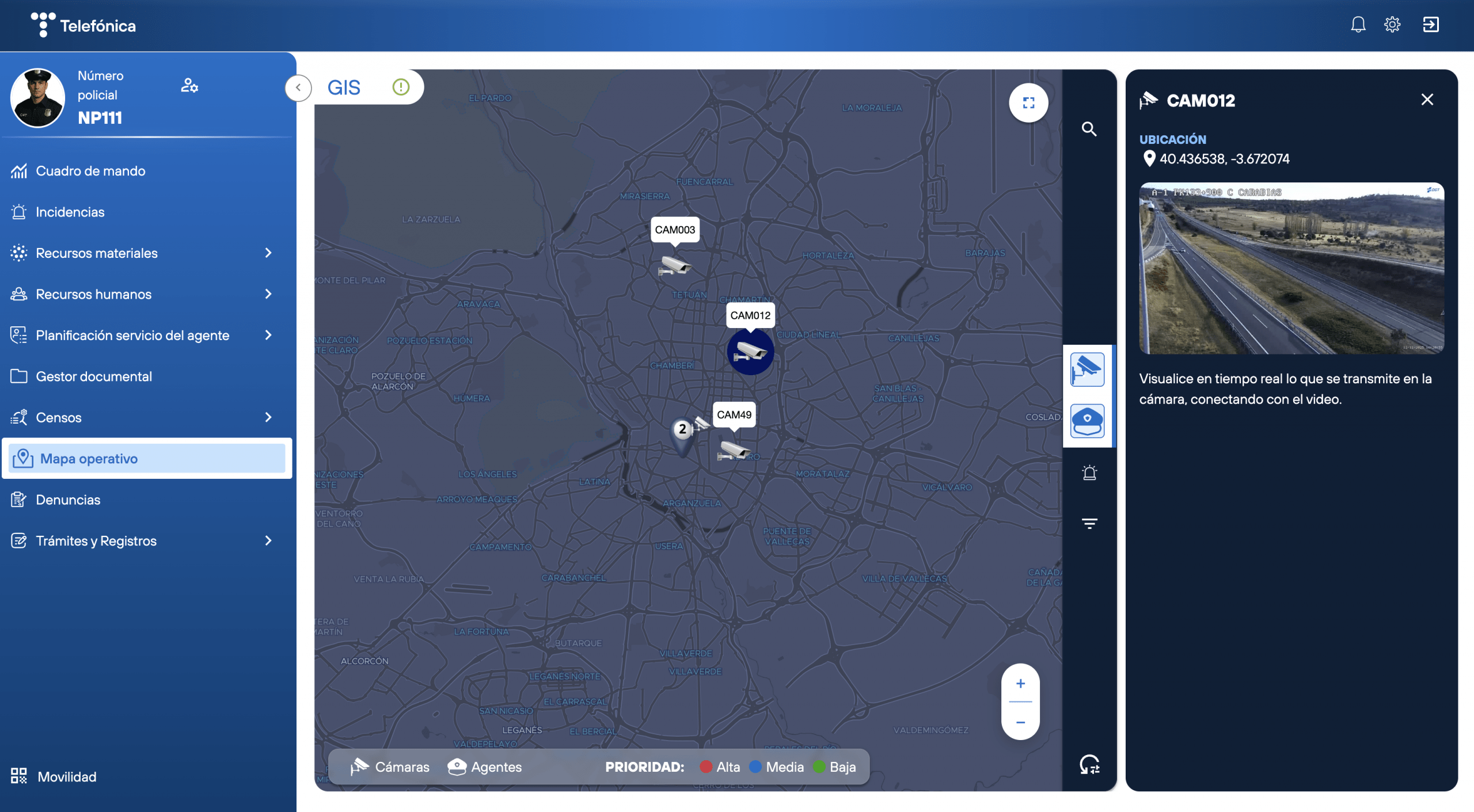Toggle the agents layer button

pyautogui.click(x=1087, y=421)
